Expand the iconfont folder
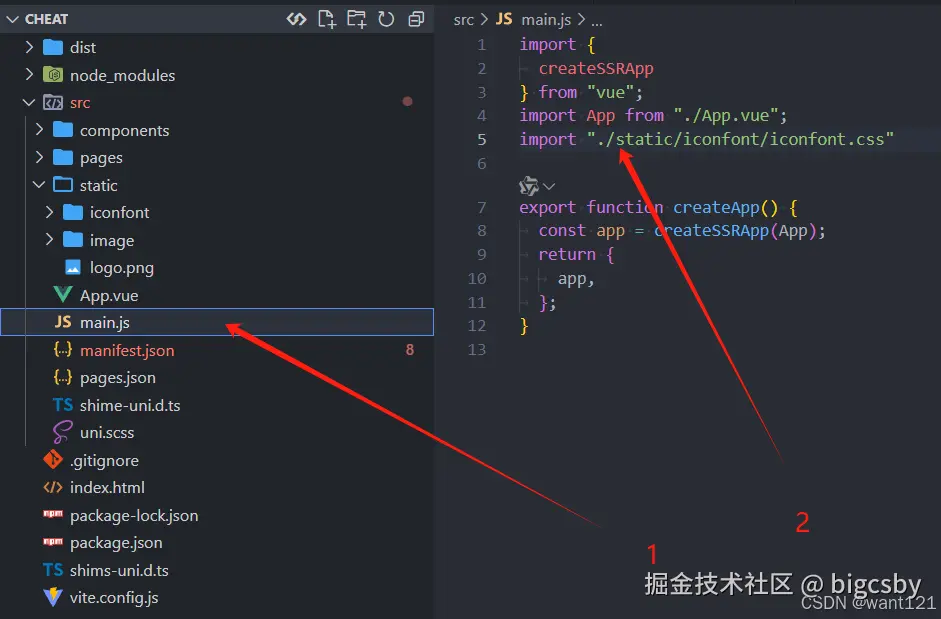This screenshot has width=941, height=619. (x=48, y=212)
